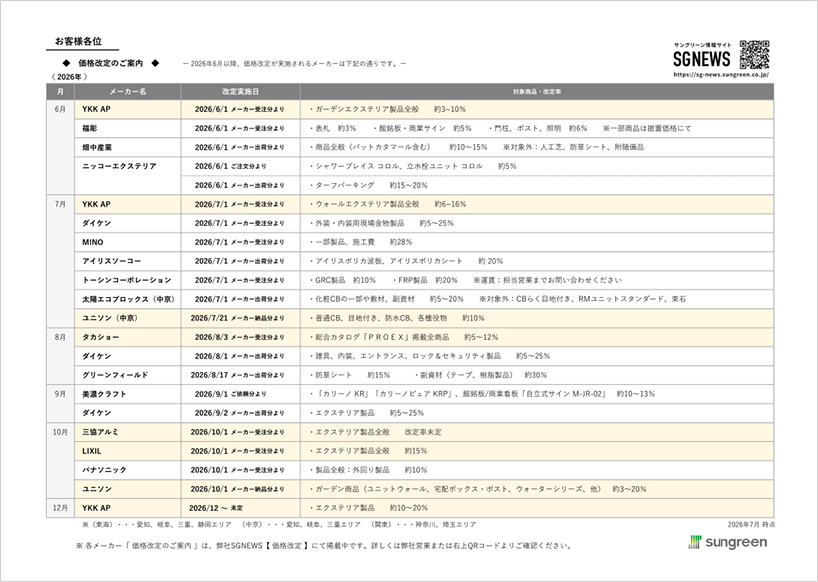Image resolution: width=818 pixels, height=582 pixels.
Task: Click the 対象商品・改定率 column header
Action: click(537, 92)
